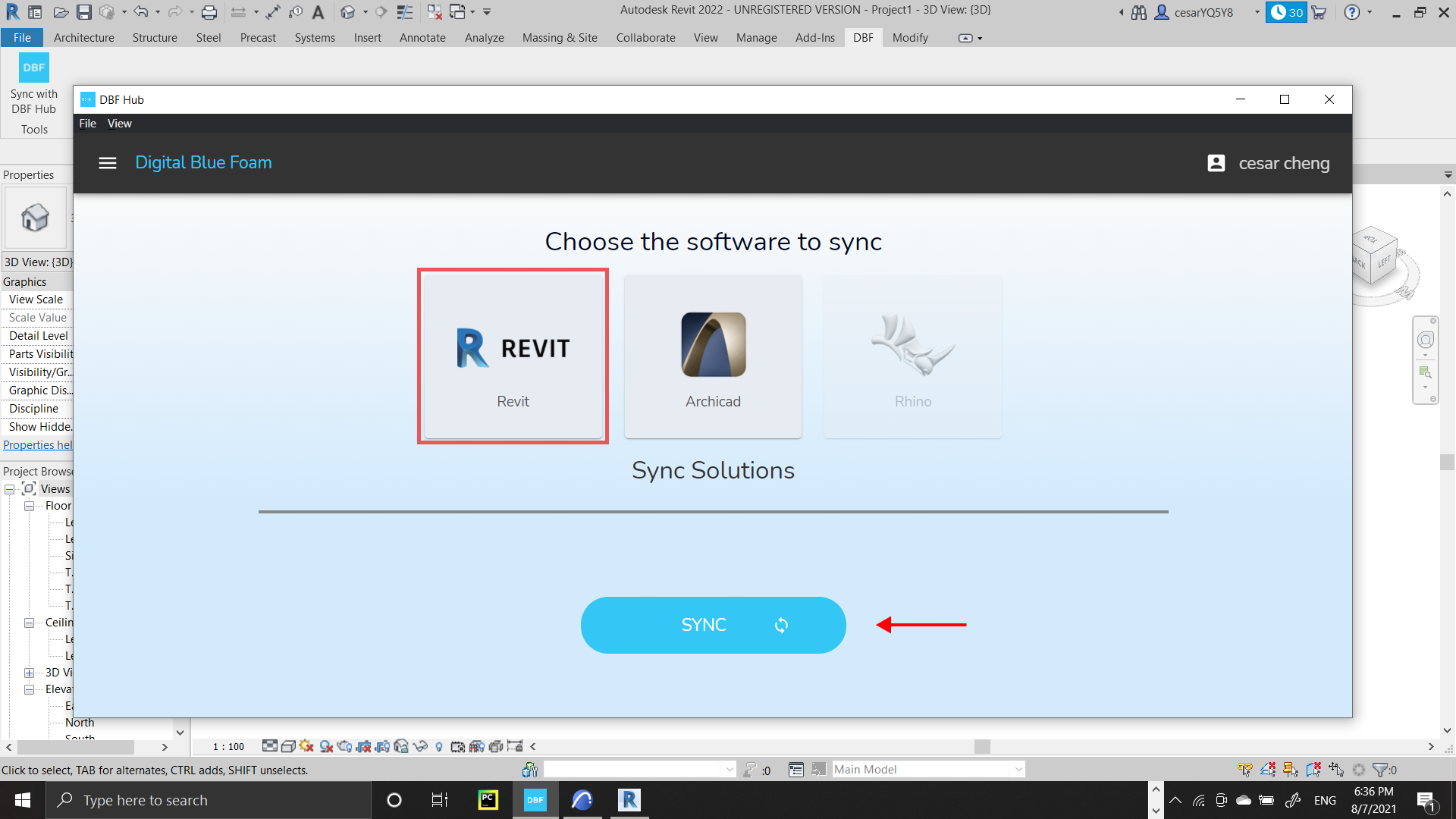
Task: Click the Revit shopping cart icon
Action: pos(1319,12)
